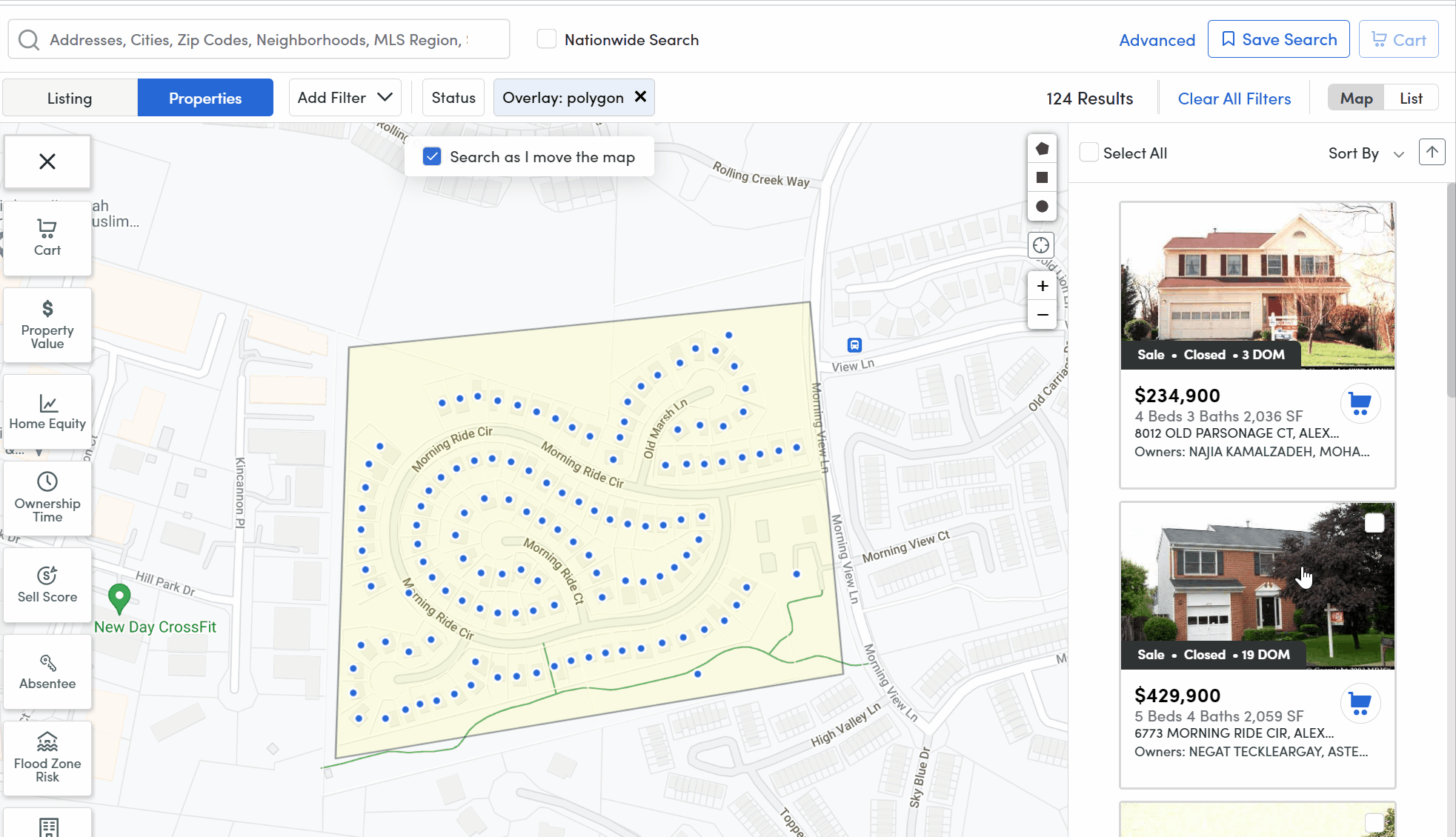The image size is (1456, 837).
Task: Select the circle draw tool
Action: (x=1042, y=207)
